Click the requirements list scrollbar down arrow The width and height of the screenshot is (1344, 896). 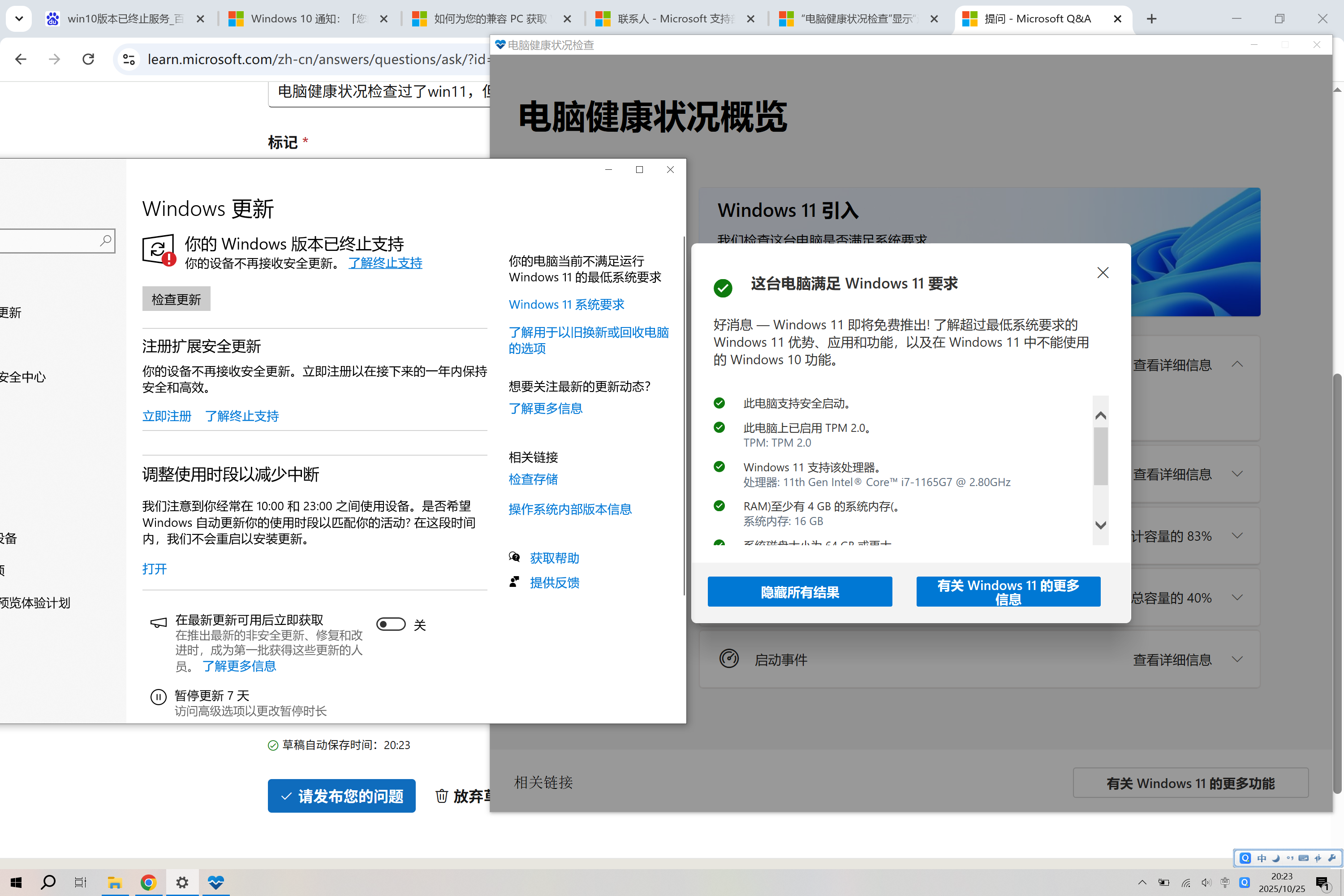1100,525
